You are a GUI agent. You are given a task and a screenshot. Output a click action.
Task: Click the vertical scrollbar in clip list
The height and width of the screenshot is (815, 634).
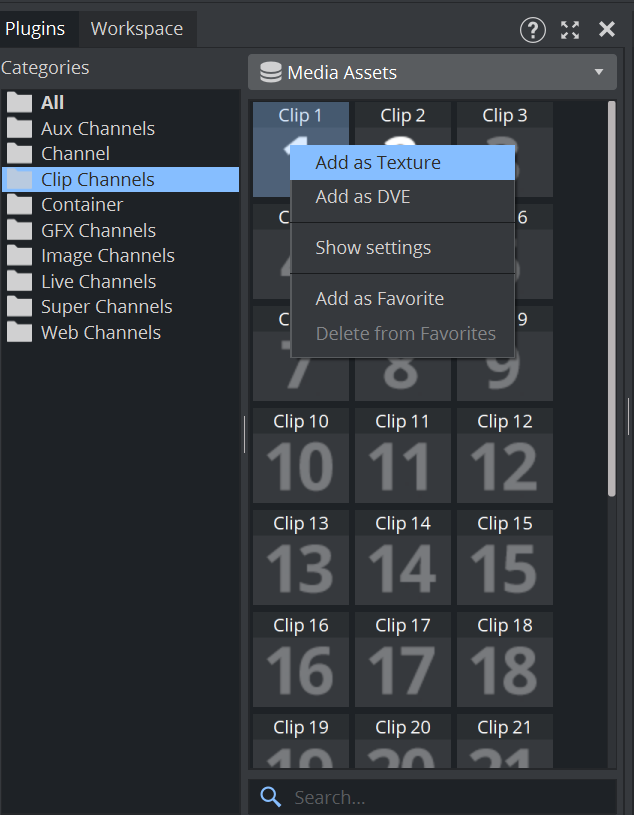coord(612,300)
